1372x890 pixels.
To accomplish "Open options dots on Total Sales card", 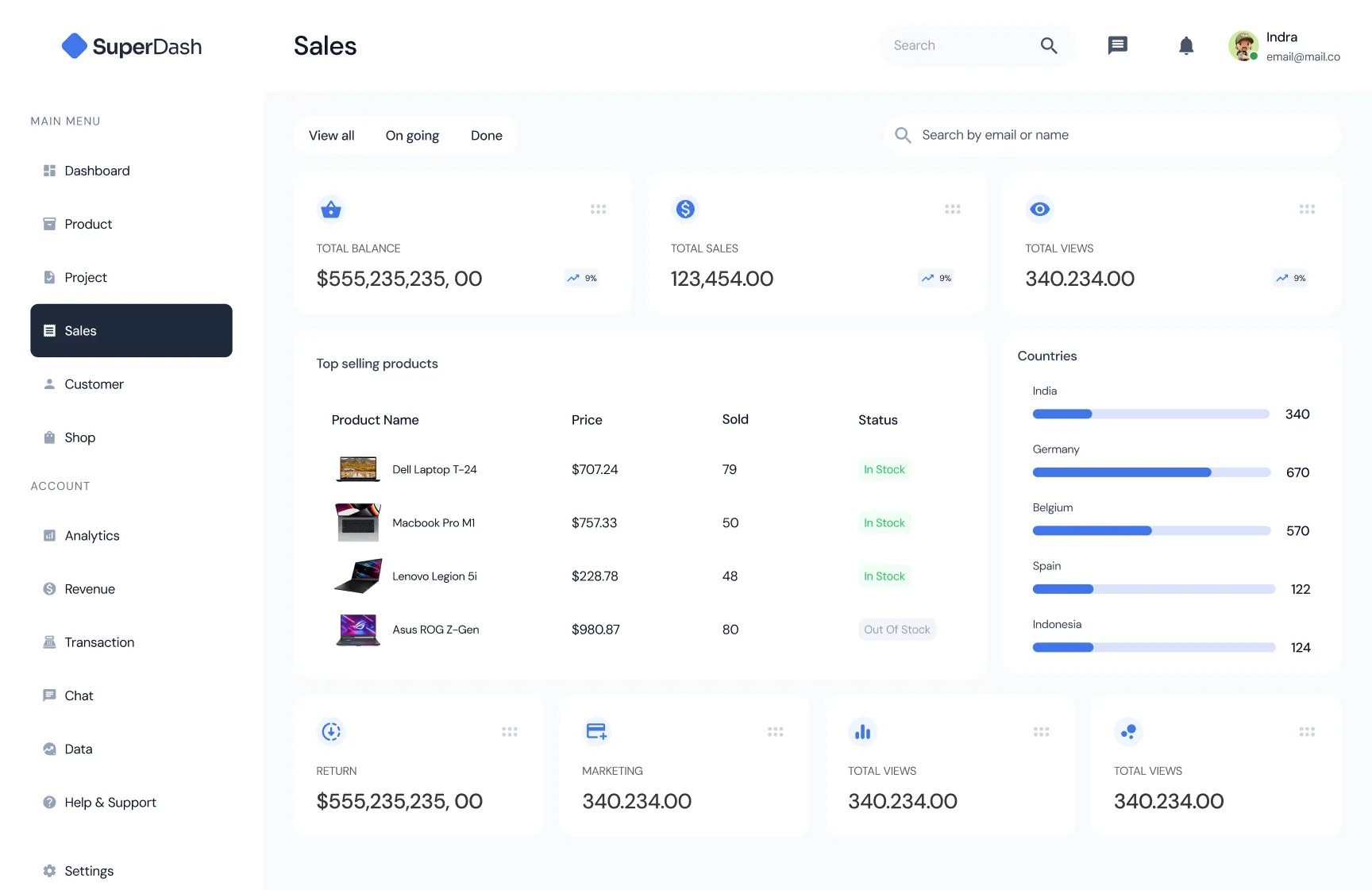I will (952, 210).
